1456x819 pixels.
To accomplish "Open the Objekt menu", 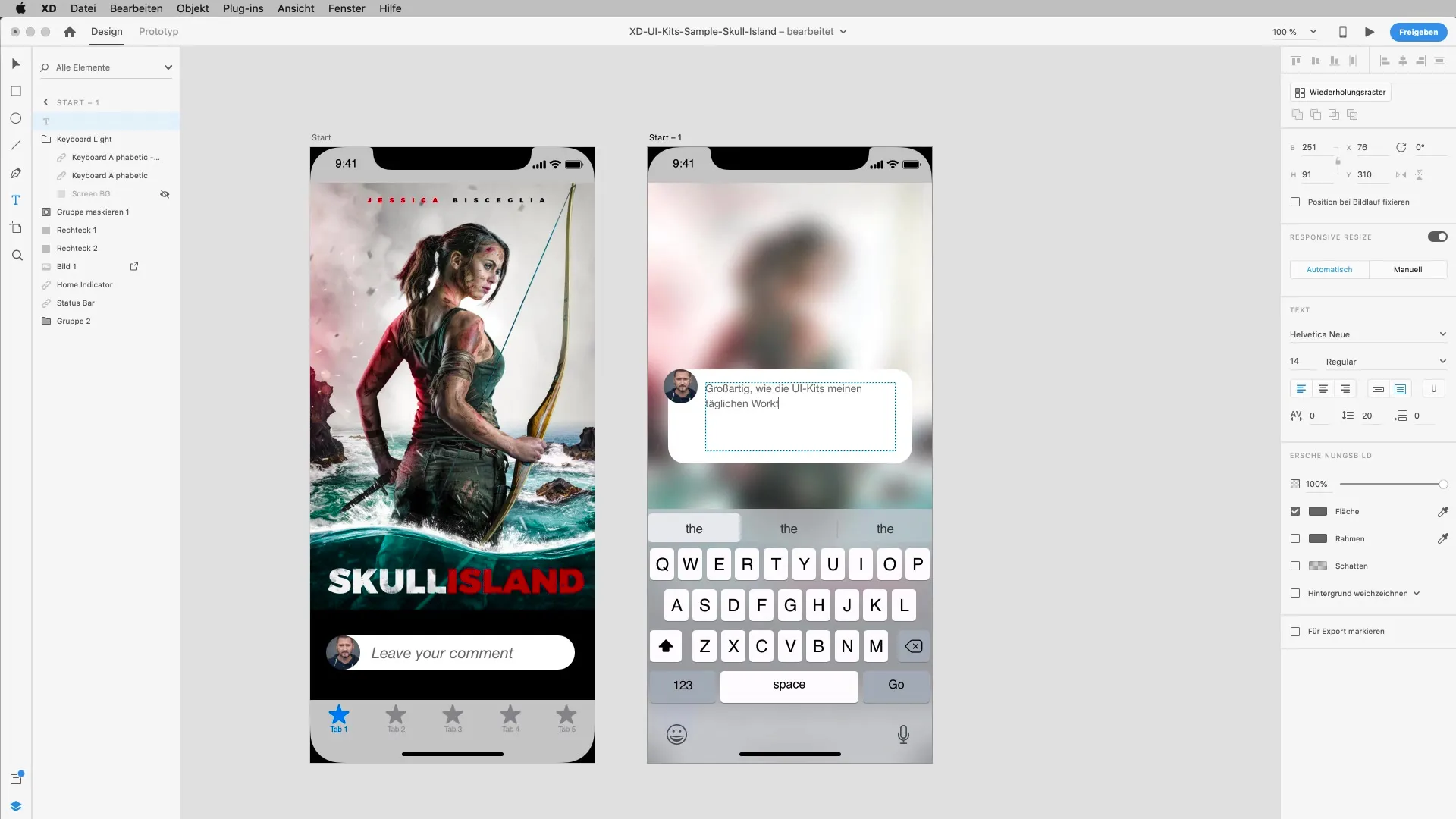I will pos(193,8).
